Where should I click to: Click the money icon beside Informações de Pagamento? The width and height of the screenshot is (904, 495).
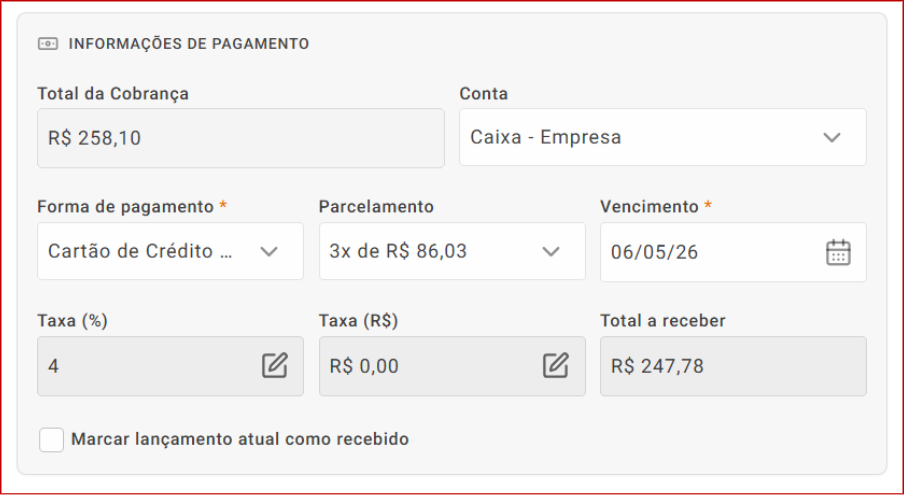[48, 44]
